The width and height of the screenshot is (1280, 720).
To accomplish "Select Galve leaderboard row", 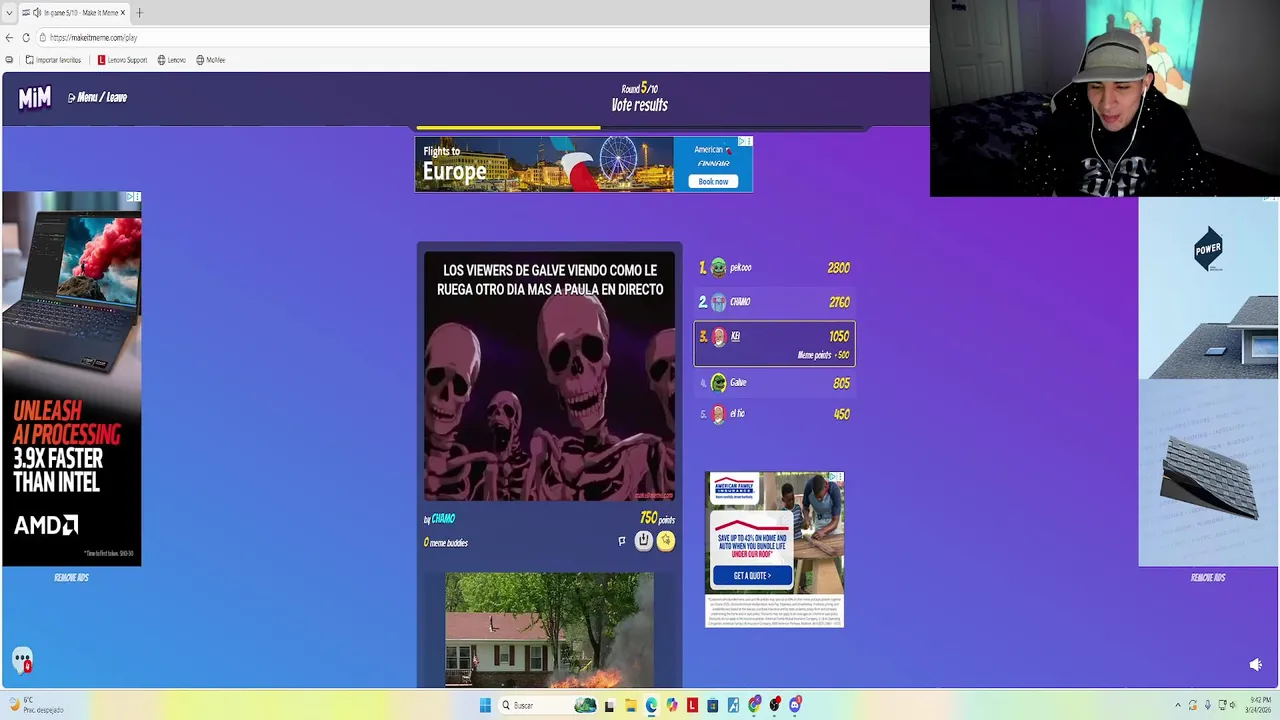I will (x=775, y=382).
